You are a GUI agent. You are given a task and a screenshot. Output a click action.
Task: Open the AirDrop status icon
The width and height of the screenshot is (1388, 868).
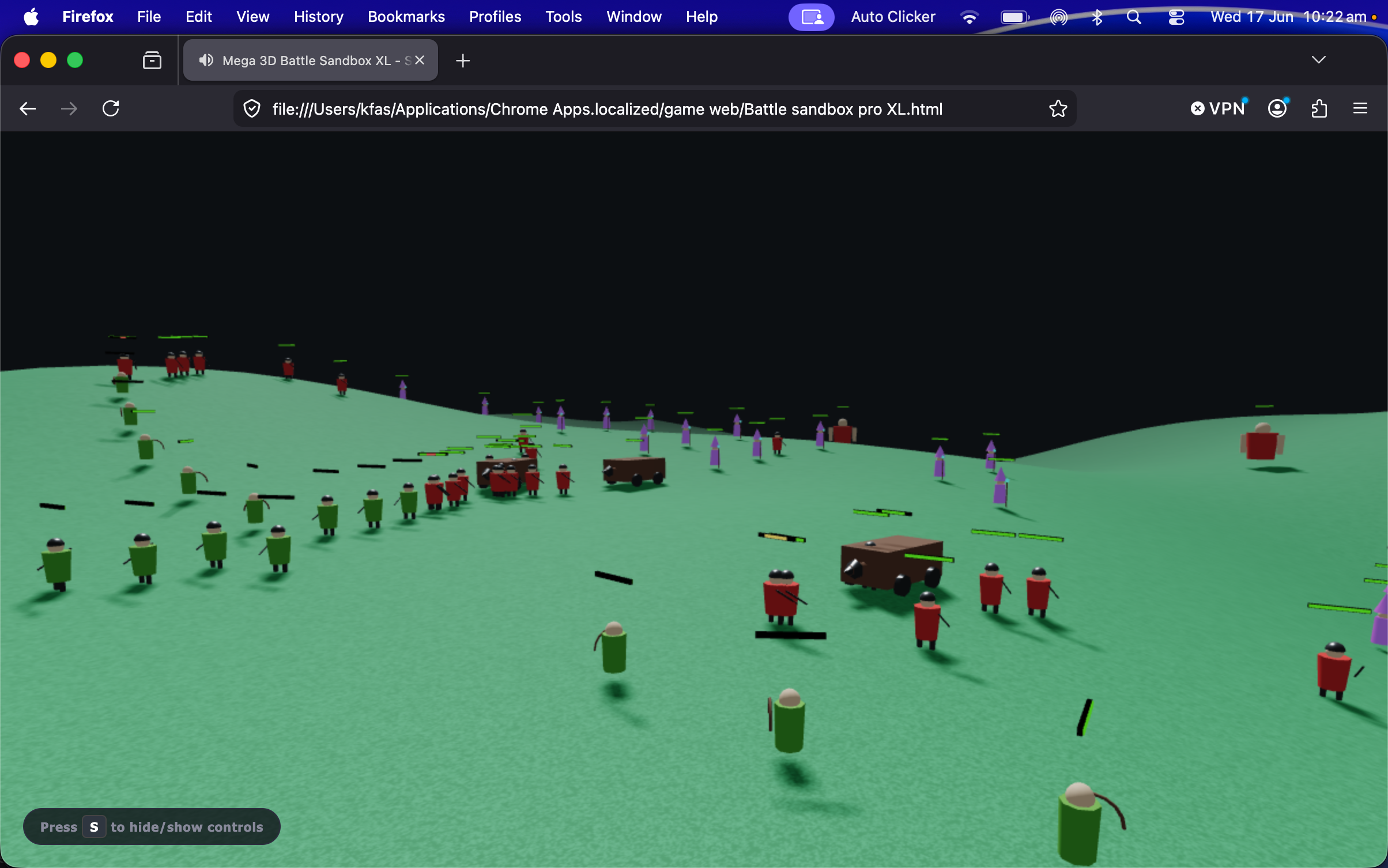1058,17
